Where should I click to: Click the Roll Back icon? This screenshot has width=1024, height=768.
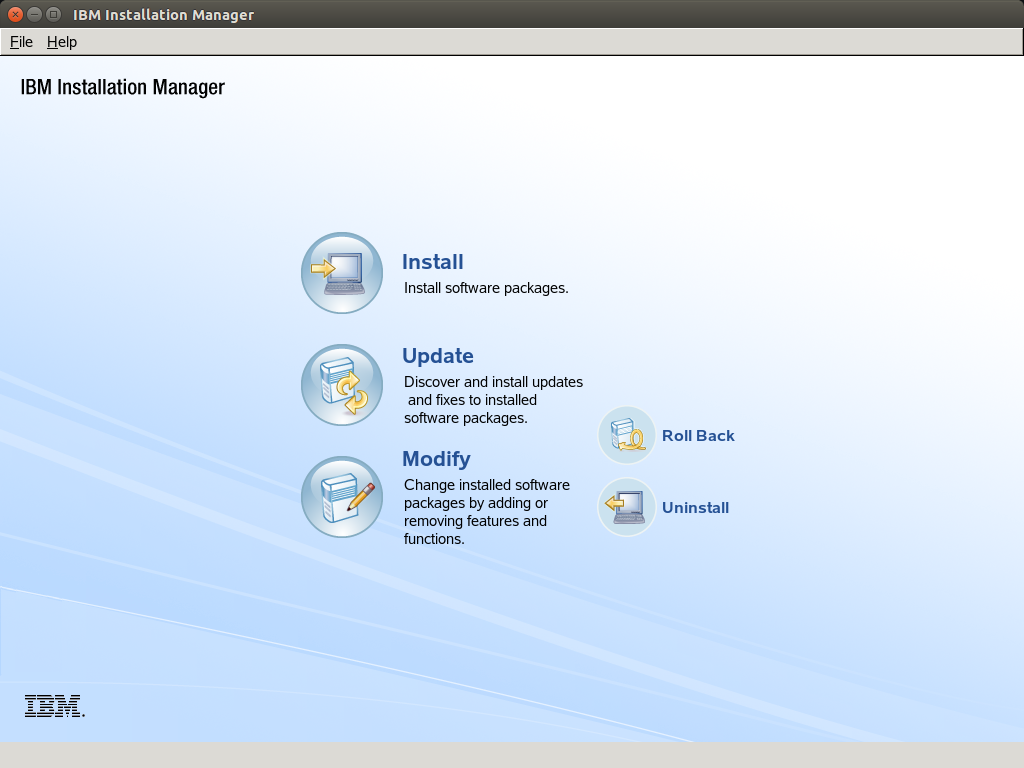pos(626,436)
